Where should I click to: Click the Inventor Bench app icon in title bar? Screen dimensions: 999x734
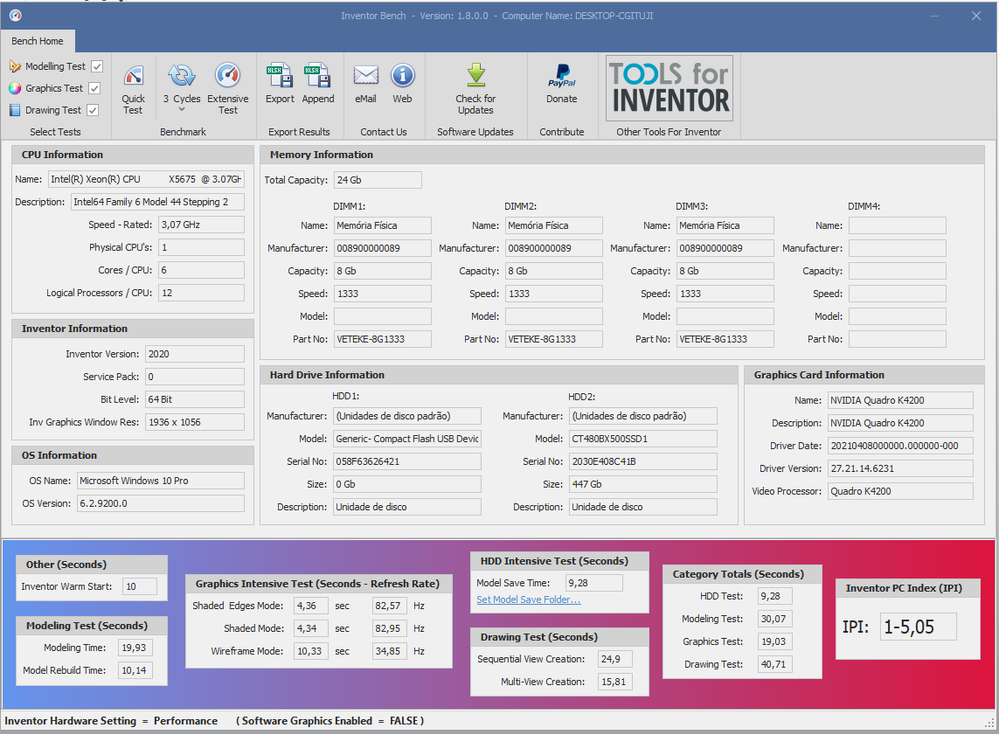[16, 15]
